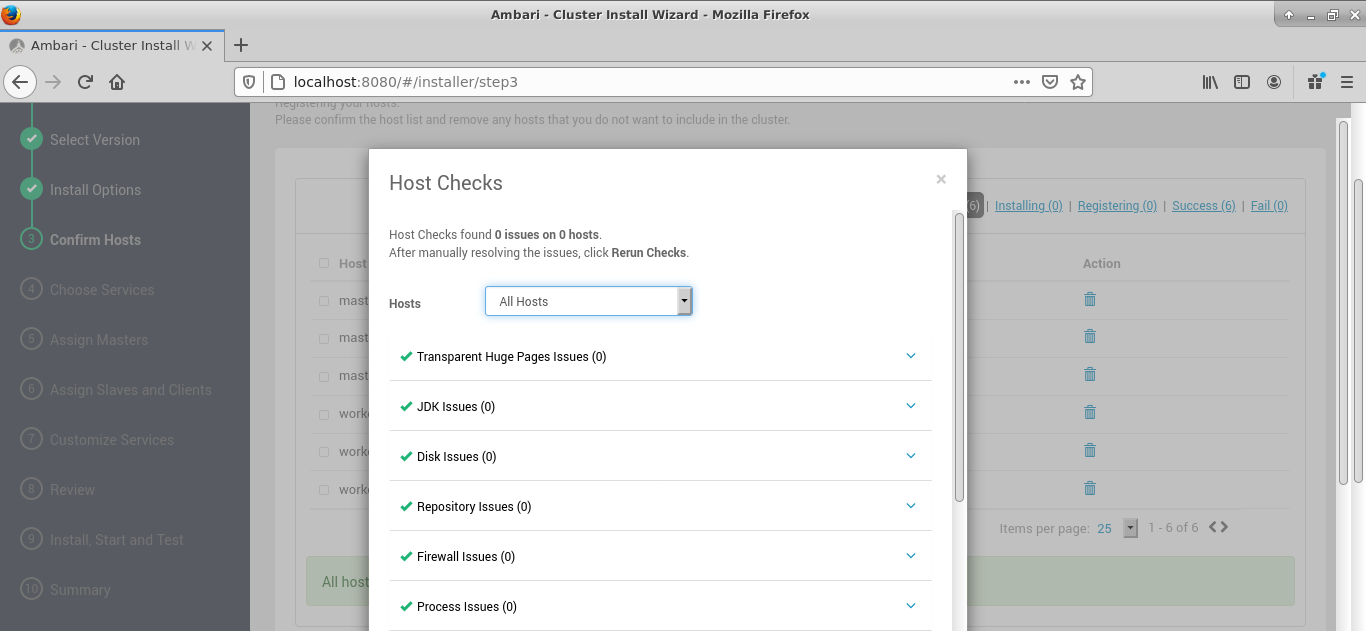This screenshot has height=631, width=1366.
Task: Open the Firefox library icon
Action: click(x=1210, y=82)
